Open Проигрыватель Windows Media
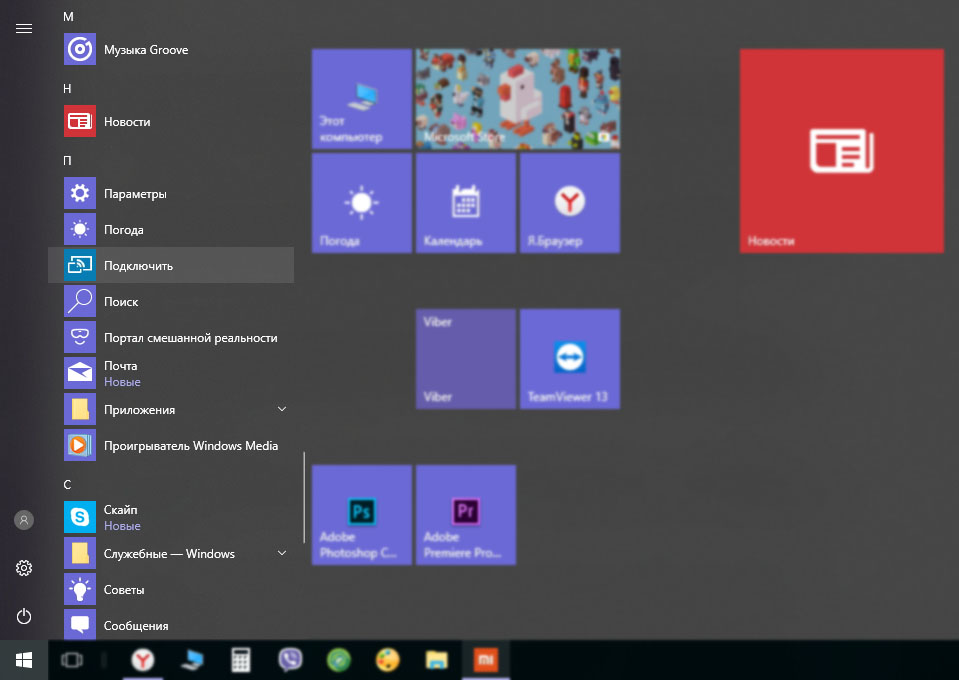 click(x=190, y=446)
